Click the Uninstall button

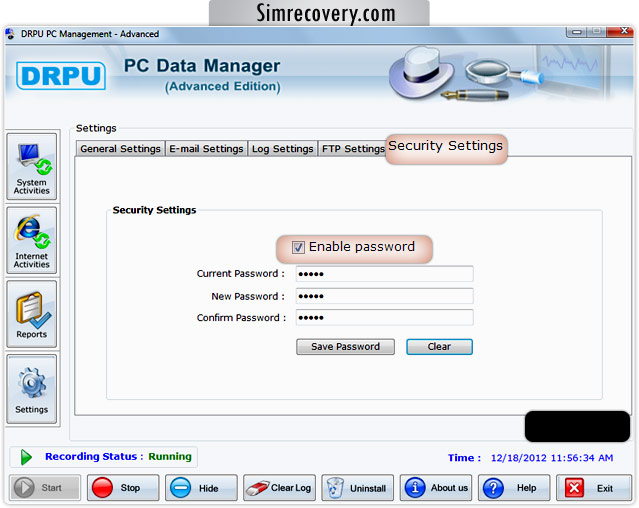pyautogui.click(x=358, y=488)
